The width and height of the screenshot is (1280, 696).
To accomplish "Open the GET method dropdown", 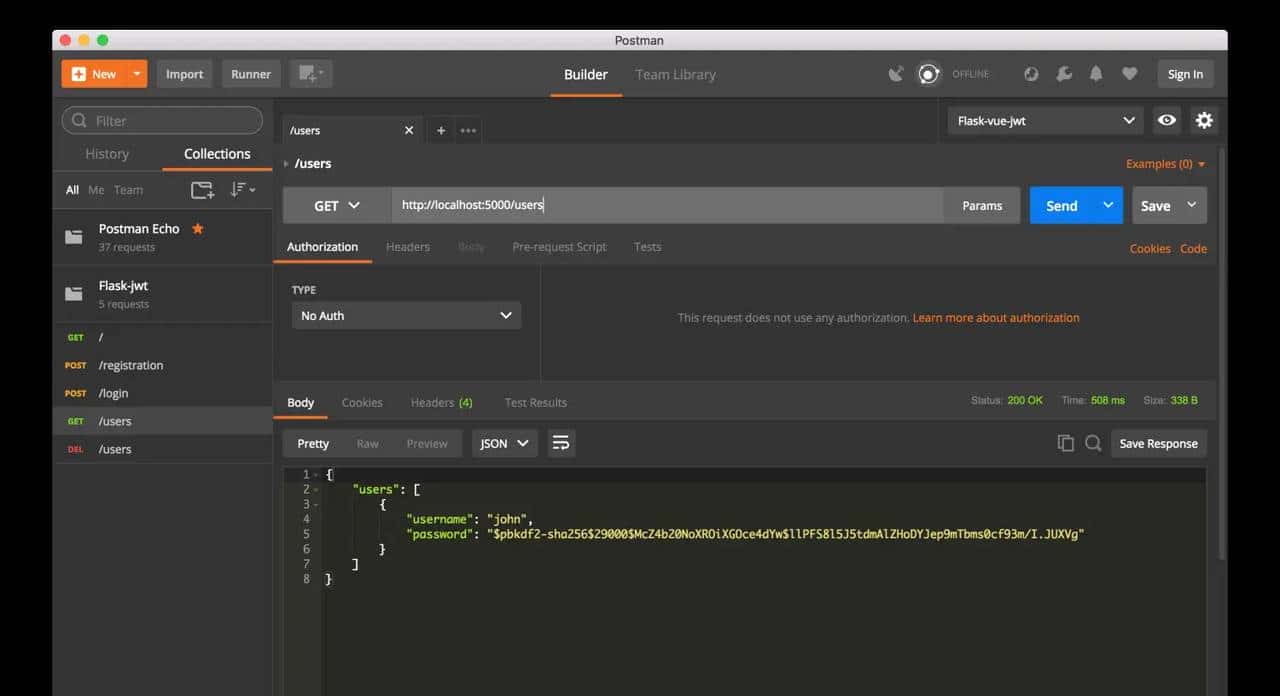I will (x=337, y=205).
